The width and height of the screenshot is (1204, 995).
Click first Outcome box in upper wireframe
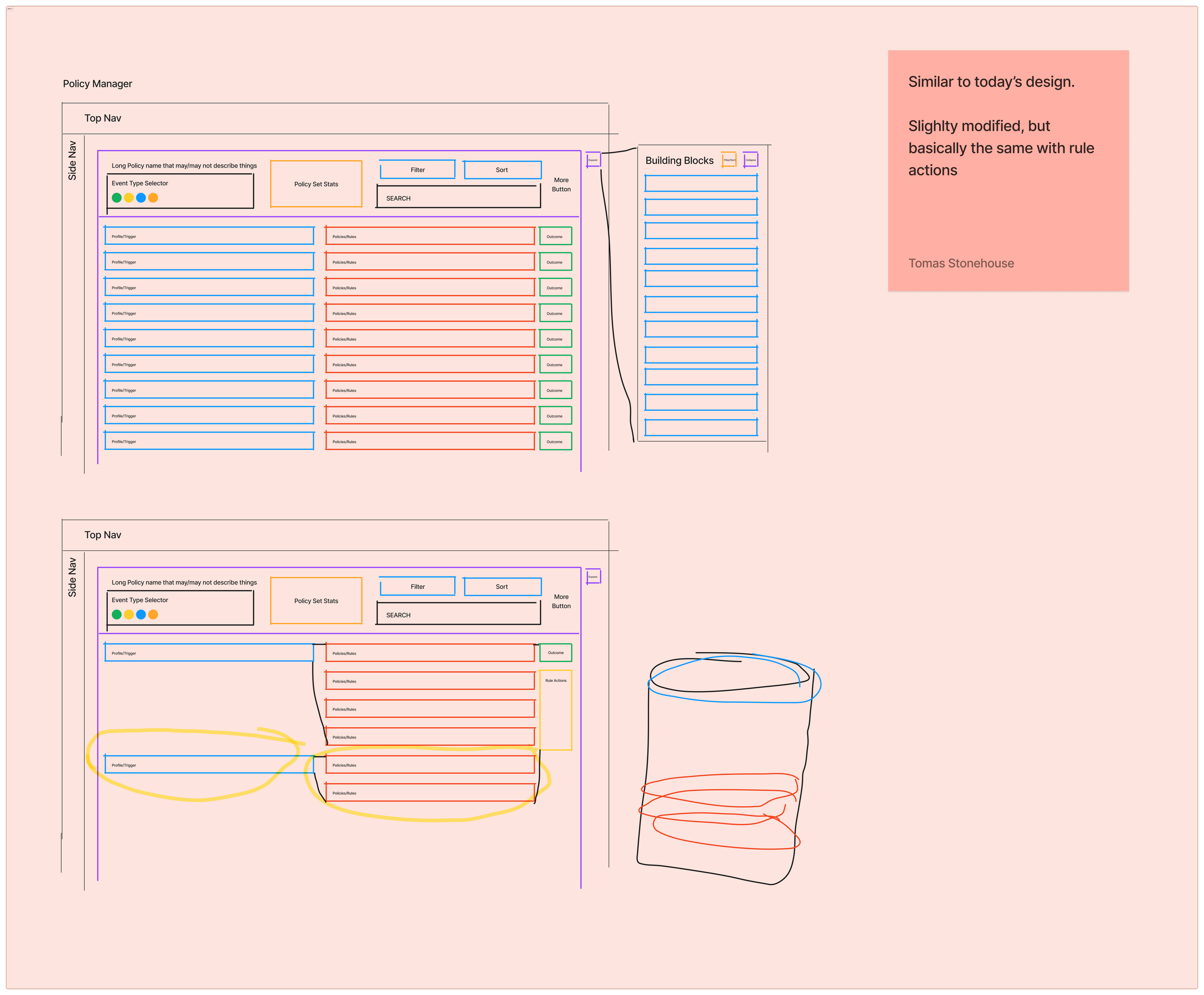(x=555, y=236)
